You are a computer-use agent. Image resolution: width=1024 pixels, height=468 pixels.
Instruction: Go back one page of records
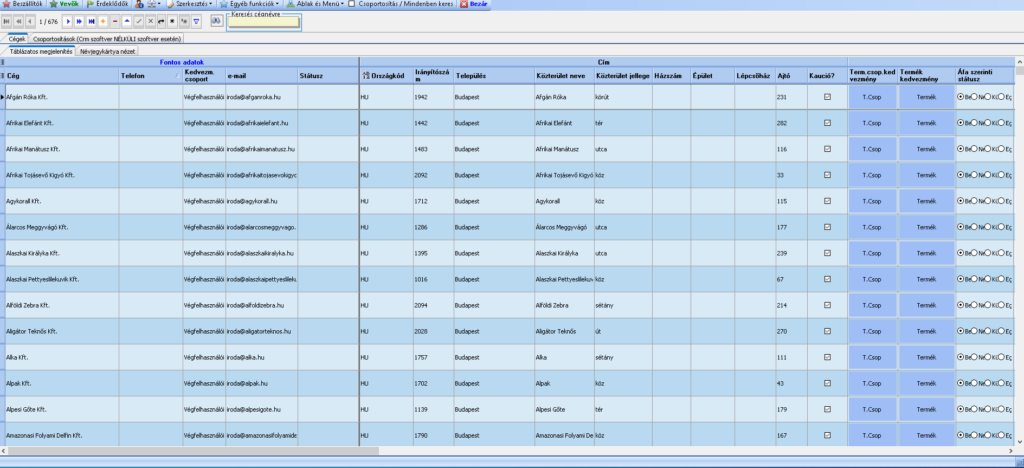pyautogui.click(x=18, y=22)
